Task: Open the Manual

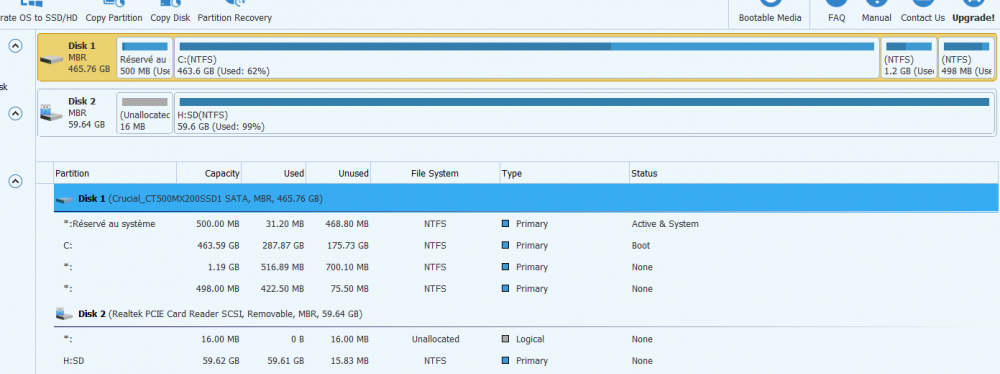Action: click(x=876, y=11)
